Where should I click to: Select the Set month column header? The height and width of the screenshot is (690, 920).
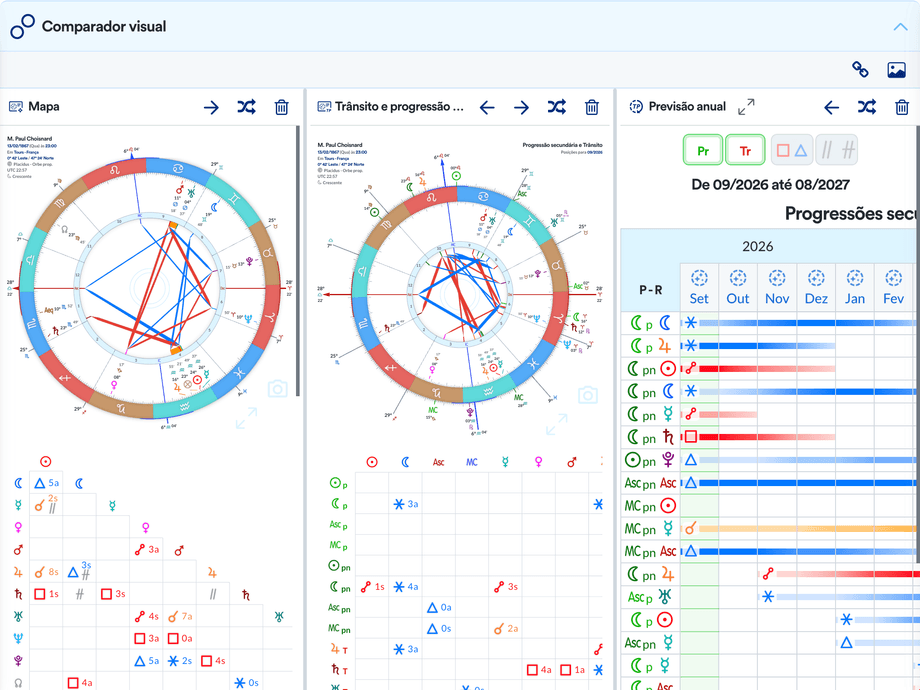click(699, 288)
